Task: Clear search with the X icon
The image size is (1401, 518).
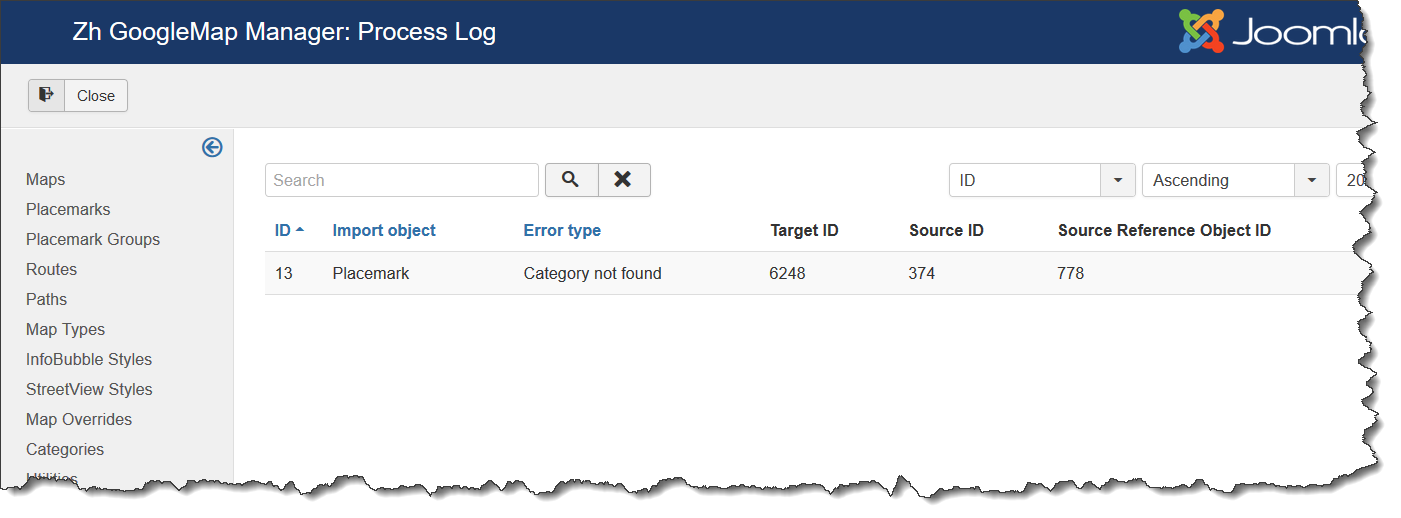Action: [624, 180]
